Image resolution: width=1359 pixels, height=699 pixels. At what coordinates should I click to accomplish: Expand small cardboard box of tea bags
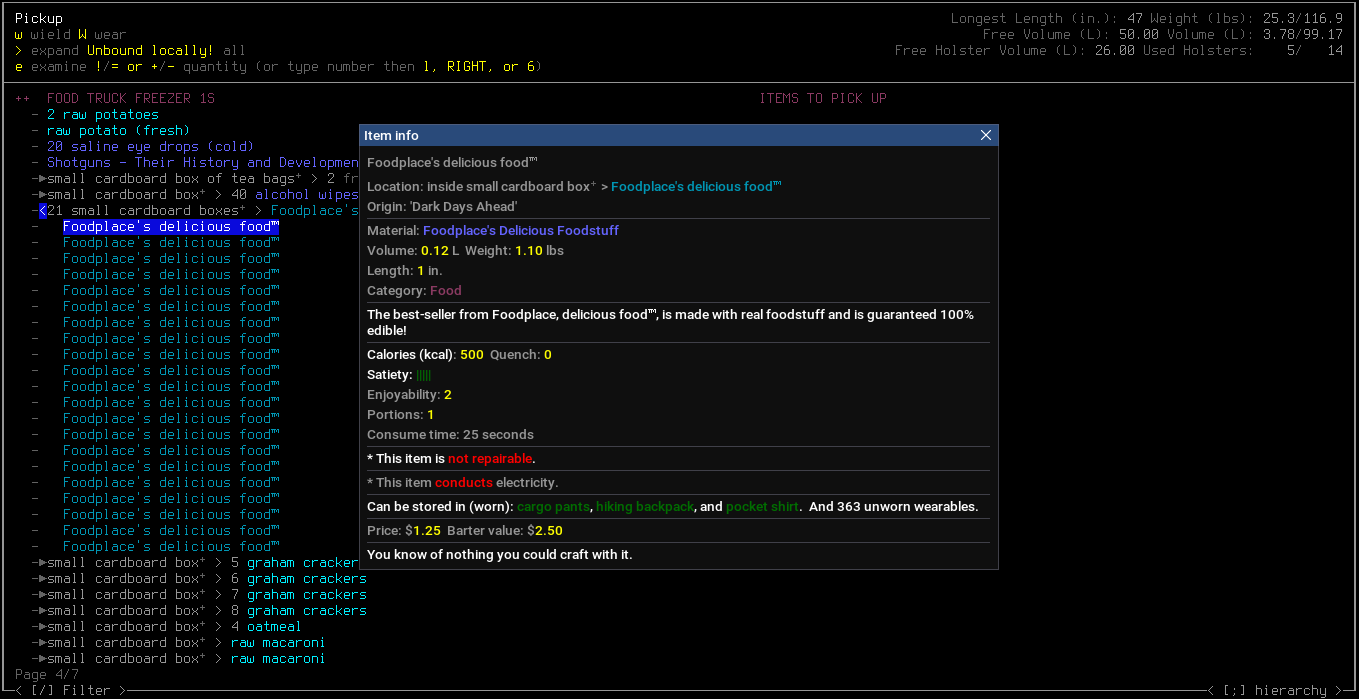tap(41, 179)
